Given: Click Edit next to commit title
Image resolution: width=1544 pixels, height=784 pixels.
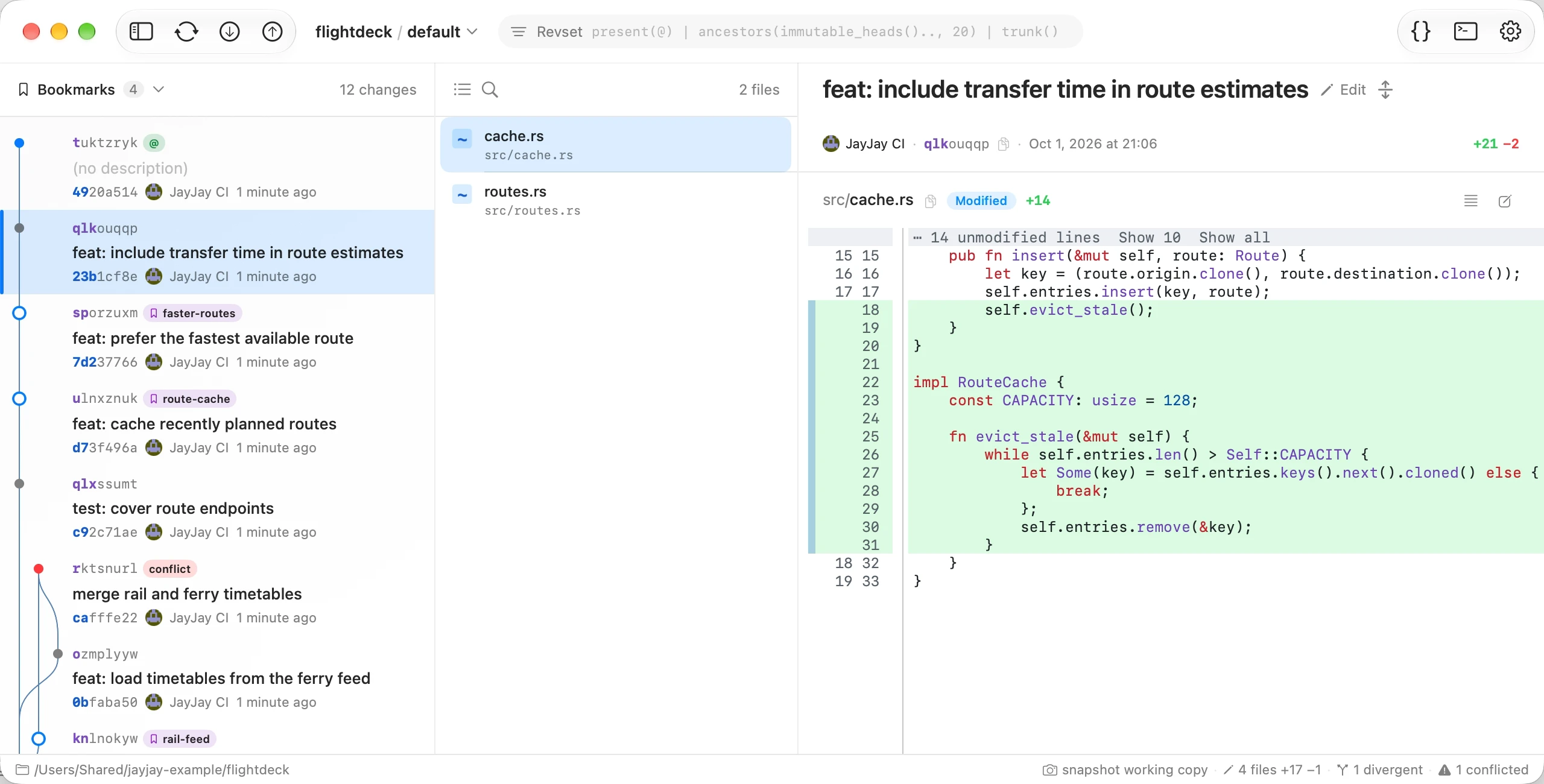Looking at the screenshot, I should pyautogui.click(x=1344, y=90).
